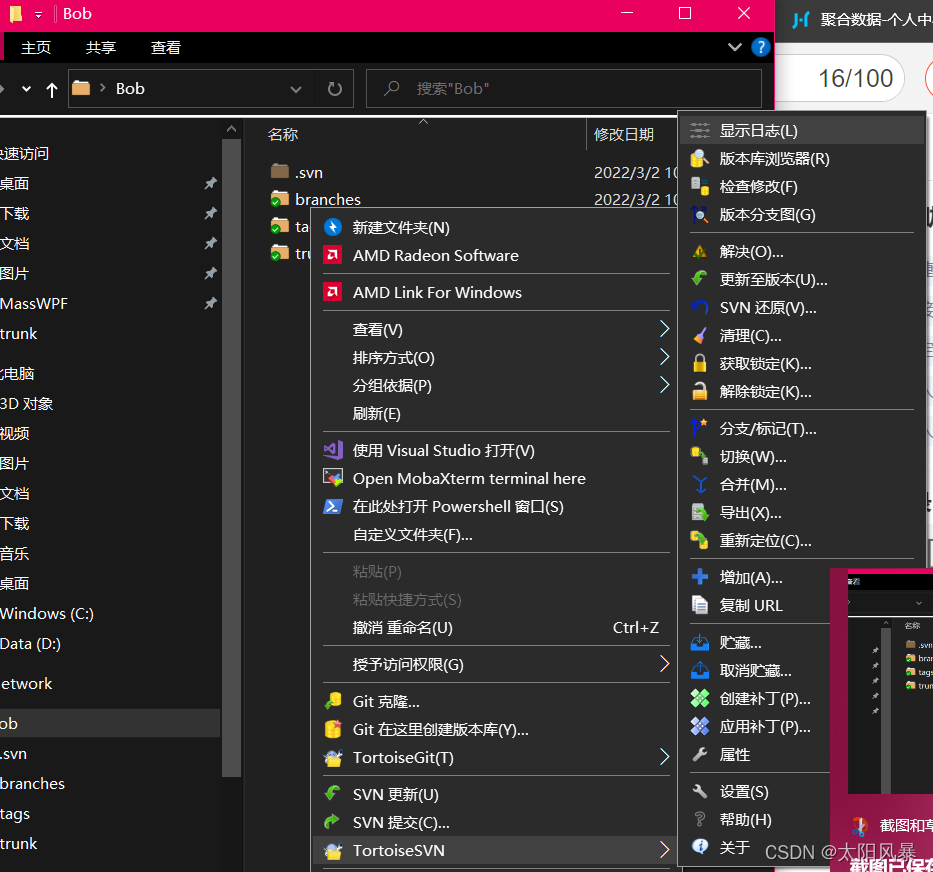The width and height of the screenshot is (933, 872).
Task: Click the Git Clone icon in context menu
Action: [333, 701]
